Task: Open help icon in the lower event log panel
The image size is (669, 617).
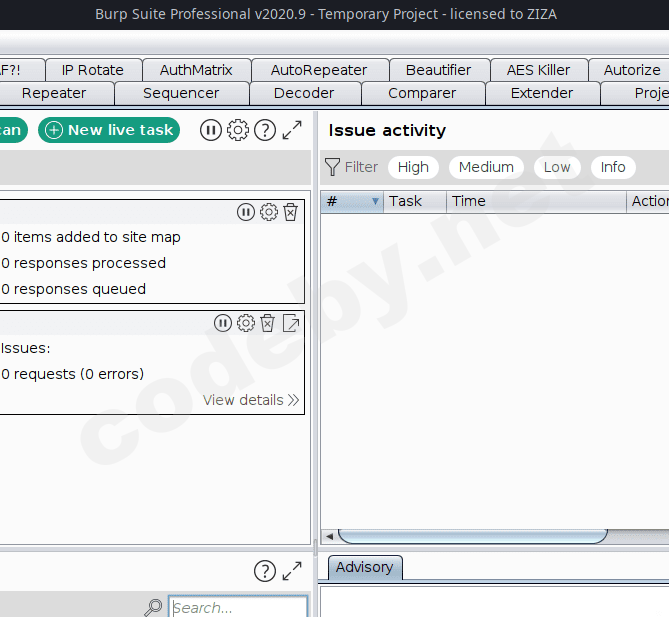Action: [265, 571]
